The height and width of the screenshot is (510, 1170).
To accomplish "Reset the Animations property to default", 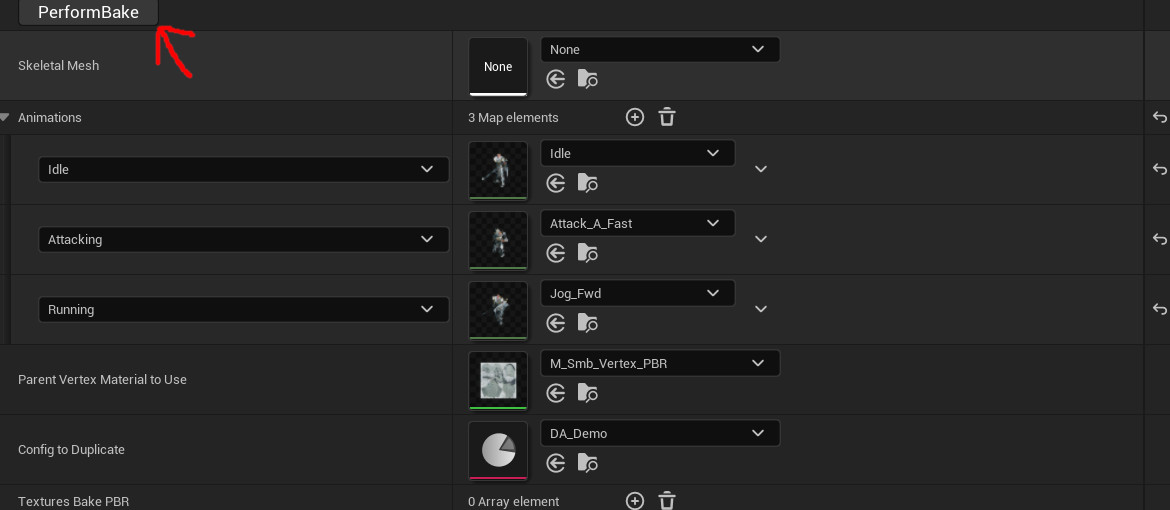I will coord(1159,117).
